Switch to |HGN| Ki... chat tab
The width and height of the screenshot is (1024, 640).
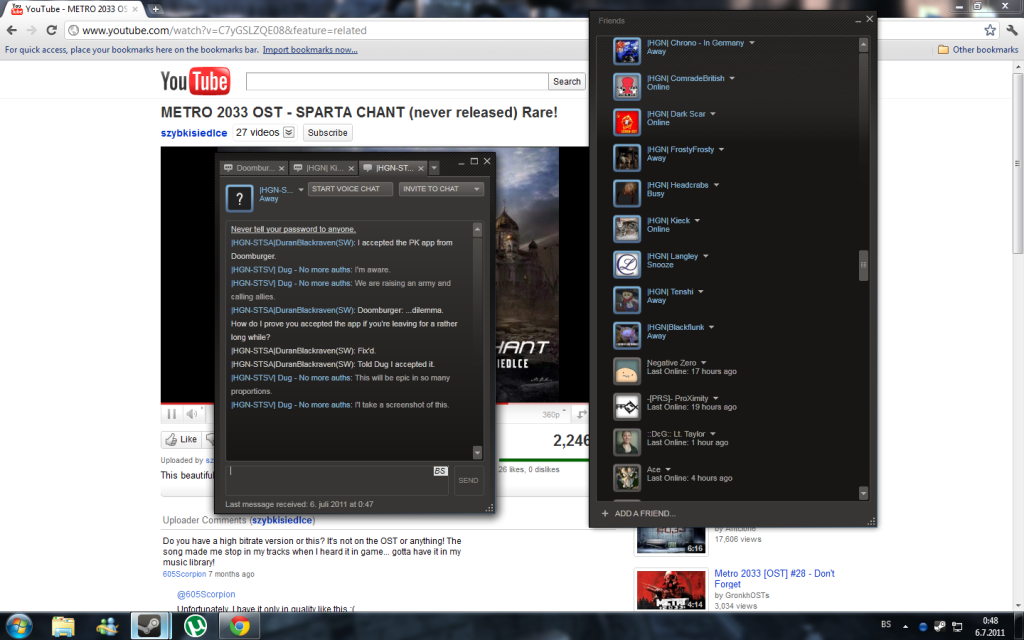tap(323, 168)
